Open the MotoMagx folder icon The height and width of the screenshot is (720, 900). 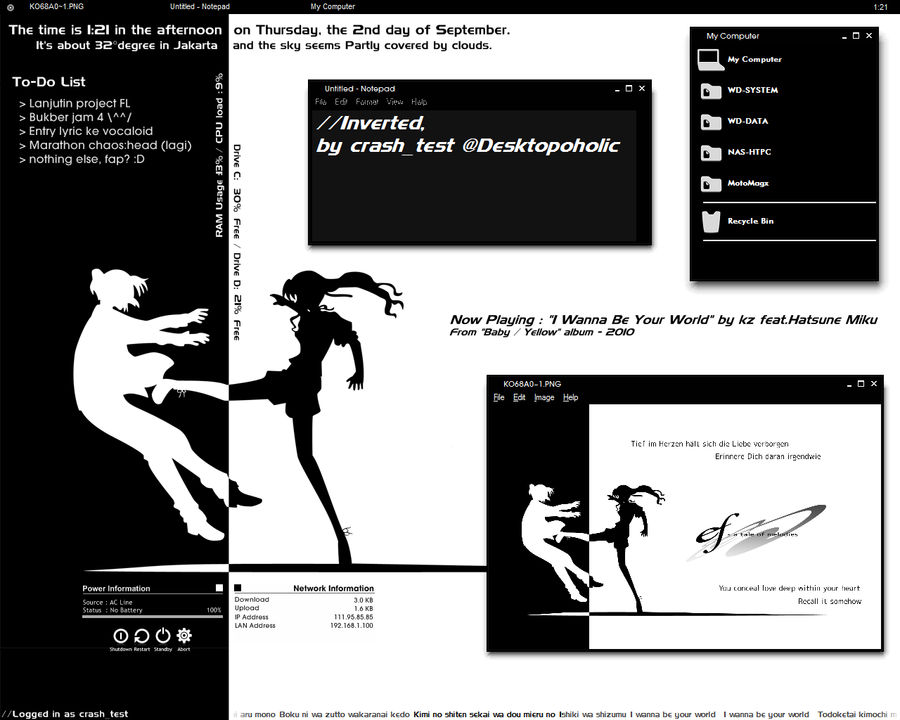pos(711,184)
